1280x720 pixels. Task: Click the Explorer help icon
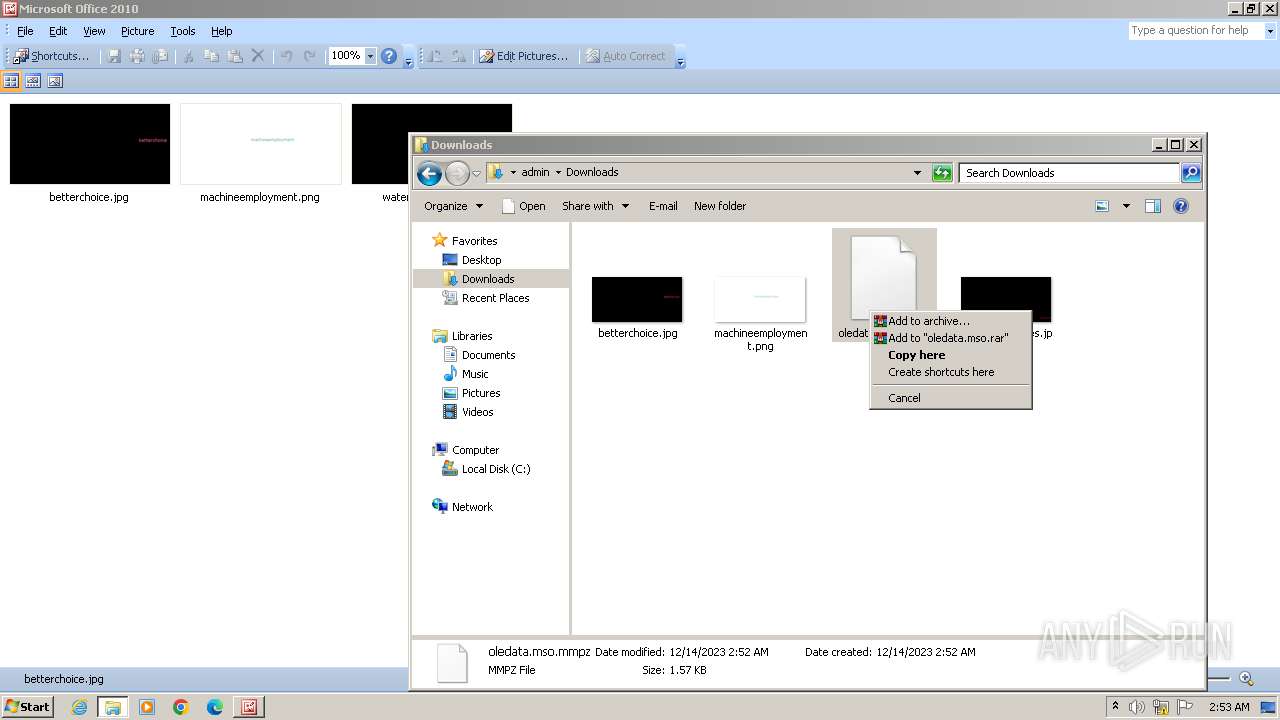1180,206
